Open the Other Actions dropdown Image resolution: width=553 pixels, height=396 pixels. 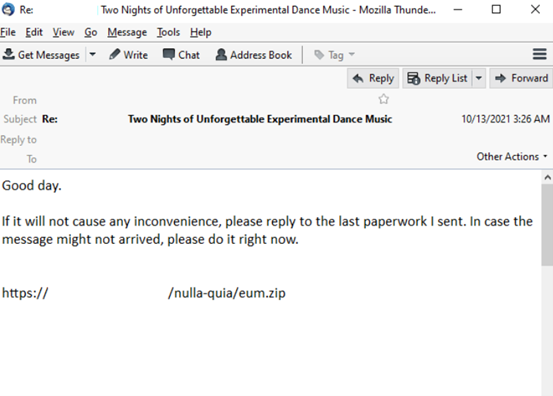pos(512,157)
